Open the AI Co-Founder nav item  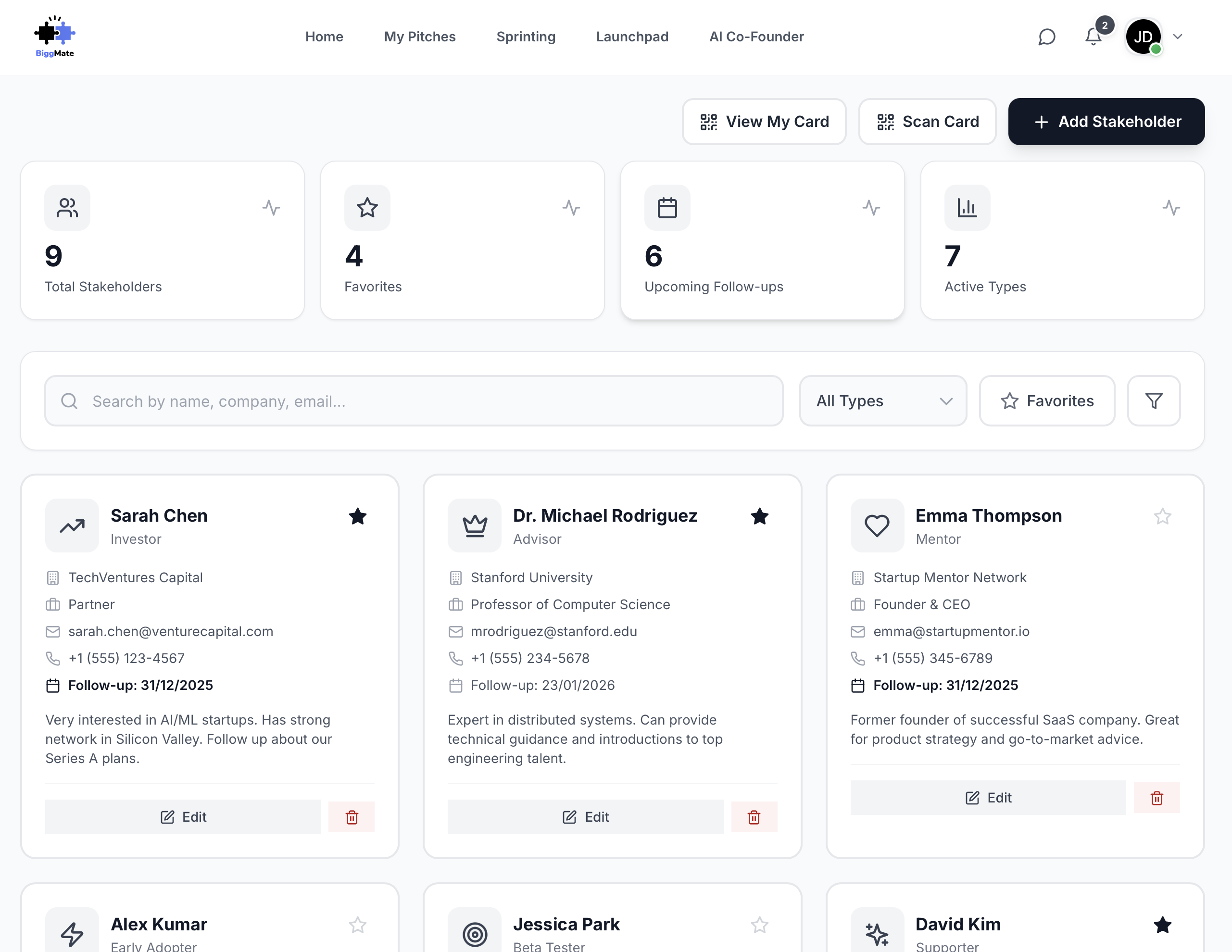click(756, 37)
